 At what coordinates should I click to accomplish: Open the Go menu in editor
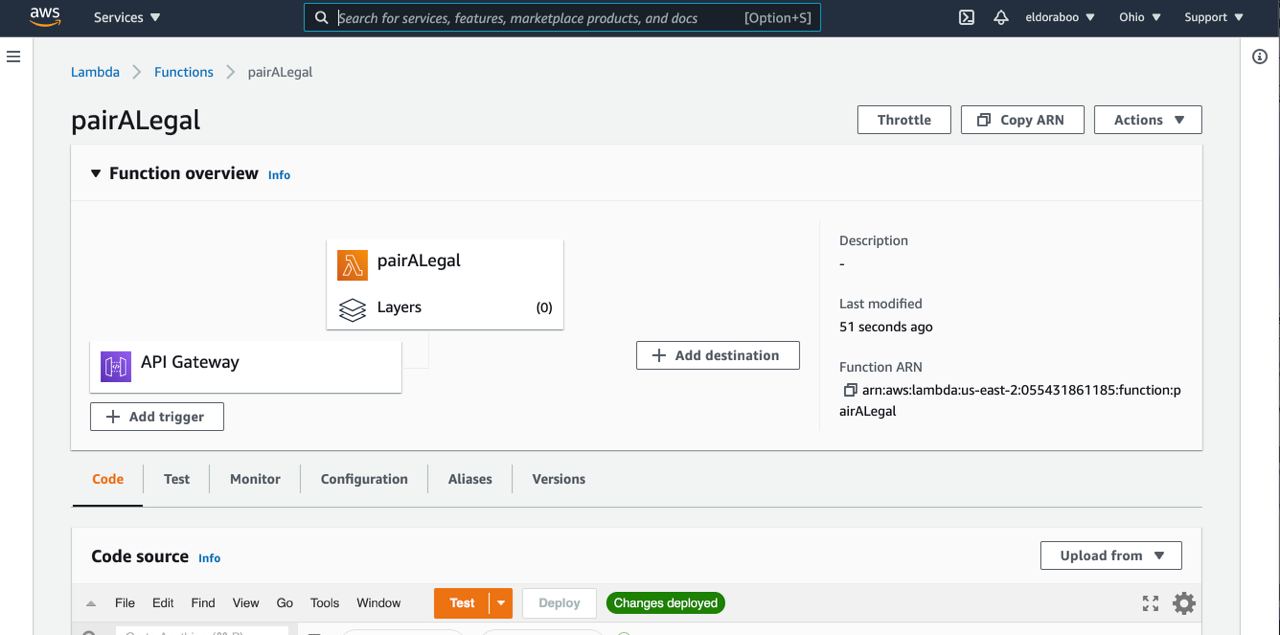[x=285, y=603]
